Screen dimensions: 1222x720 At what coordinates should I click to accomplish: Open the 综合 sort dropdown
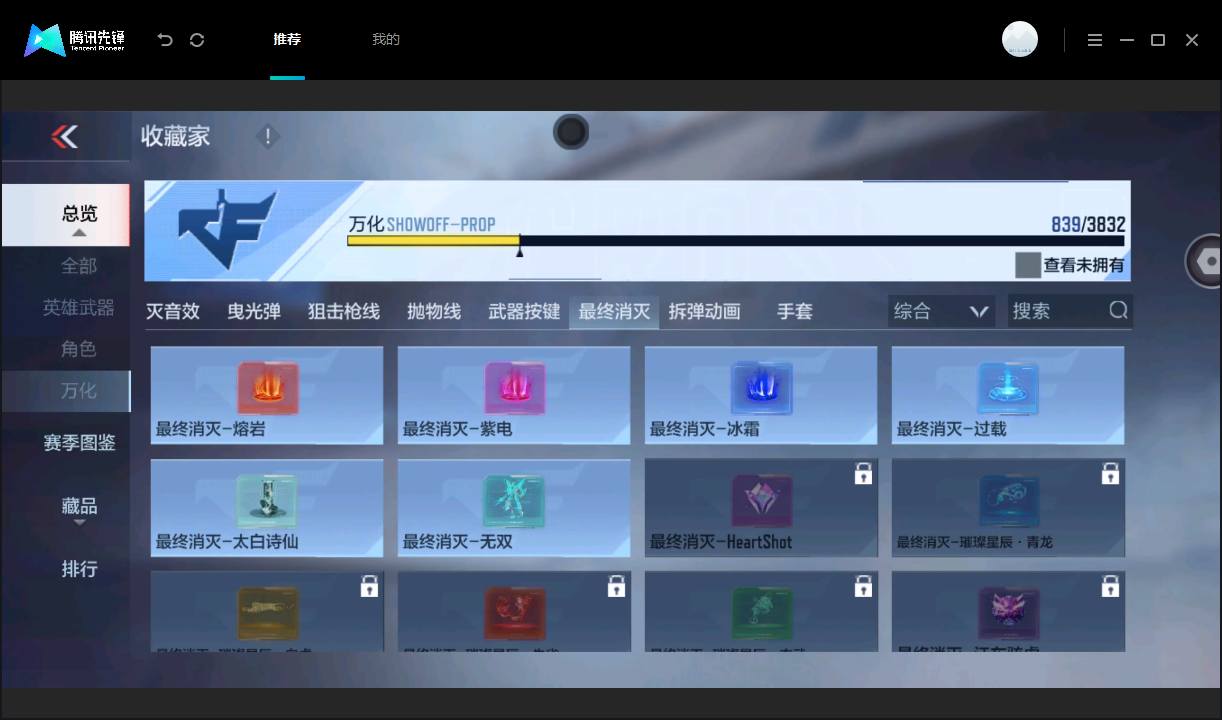[x=941, y=311]
